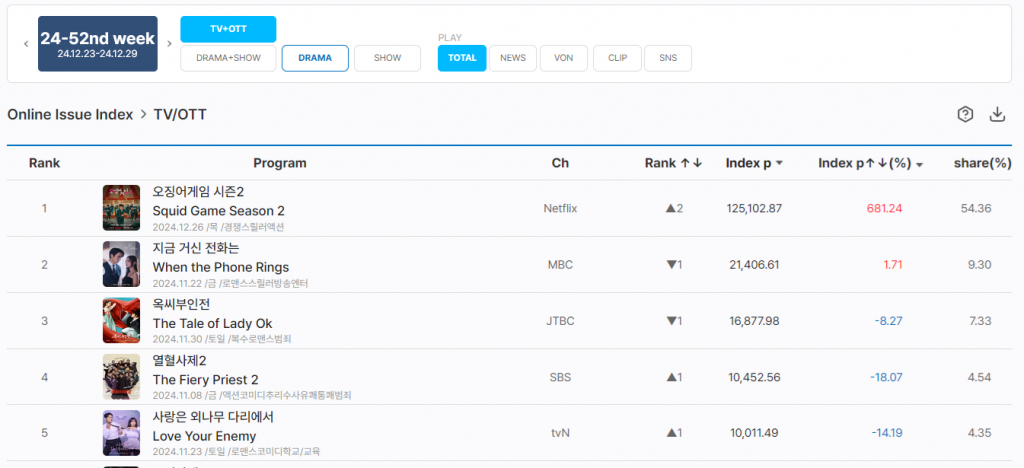Viewport: 1024px width, 468px height.
Task: Sort by the Index p column
Action: pos(754,163)
